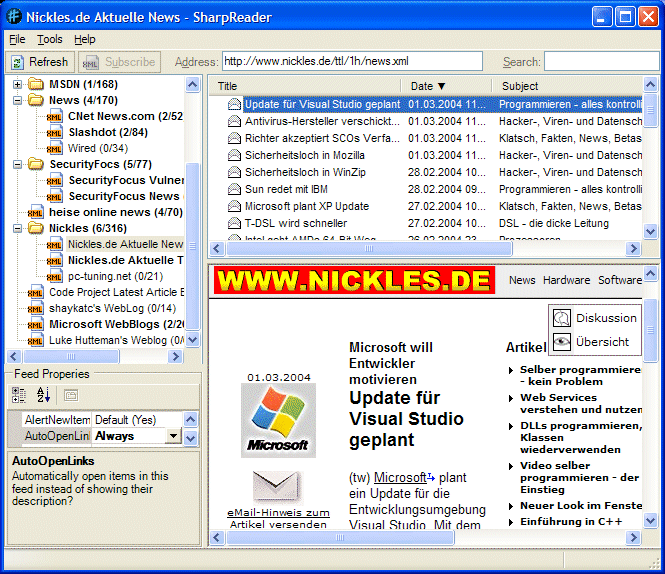Collapse the Nickles folder node
The width and height of the screenshot is (665, 574).
pos(17,228)
